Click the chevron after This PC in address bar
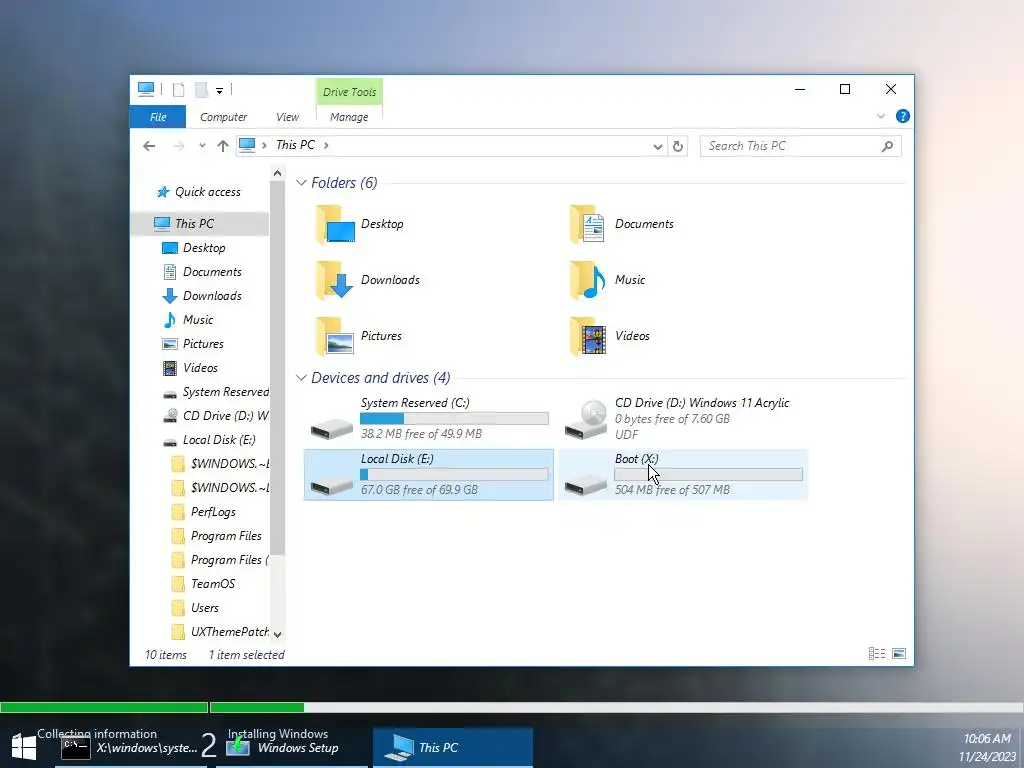Image resolution: width=1024 pixels, height=768 pixels. point(326,145)
